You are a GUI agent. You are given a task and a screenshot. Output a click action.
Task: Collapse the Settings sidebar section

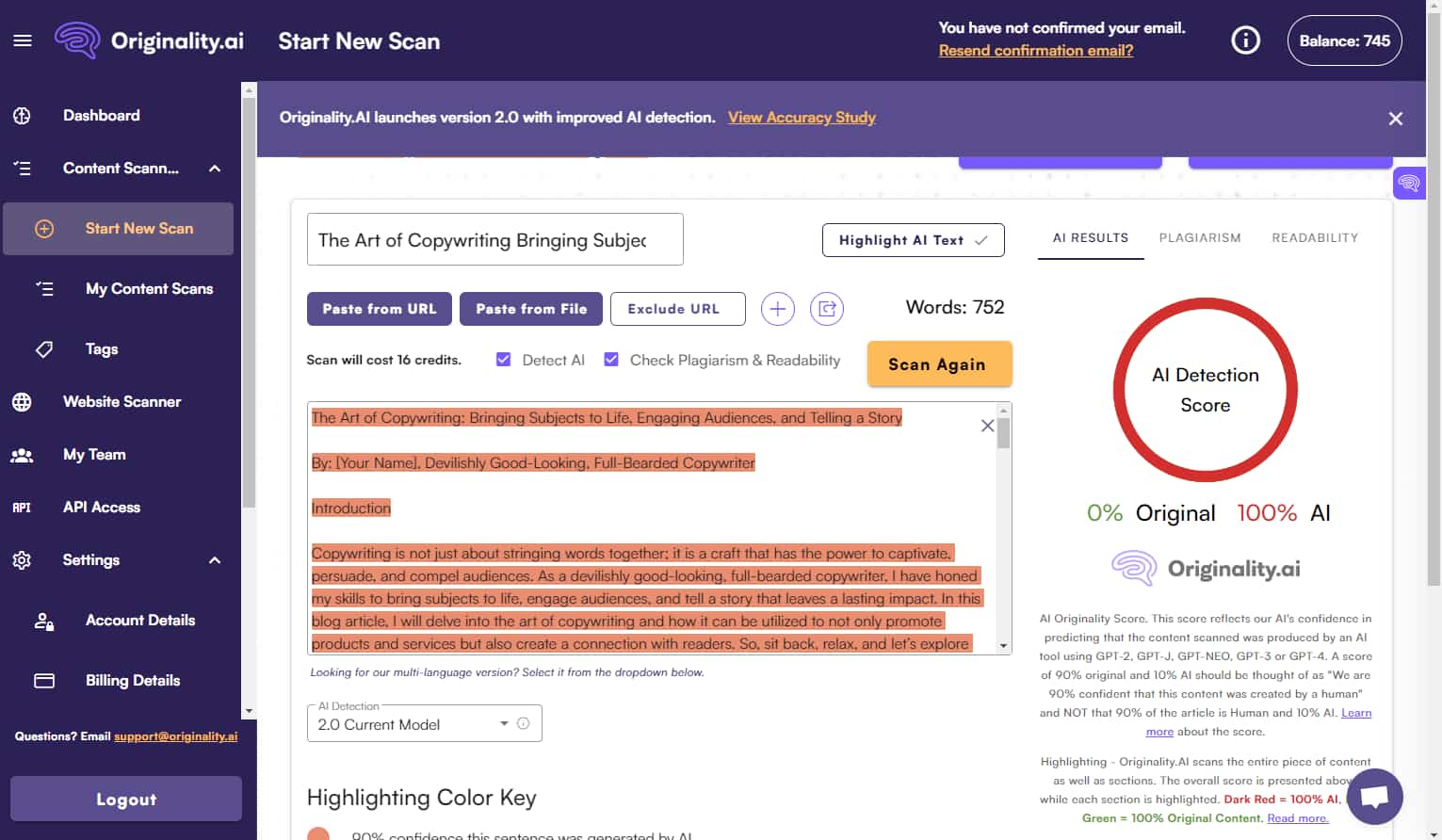coord(215,559)
